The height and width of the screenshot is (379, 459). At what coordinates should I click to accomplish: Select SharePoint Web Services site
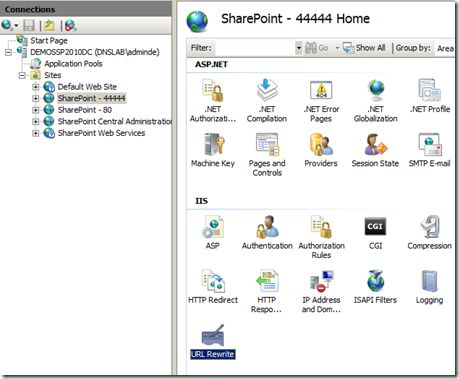click(101, 133)
